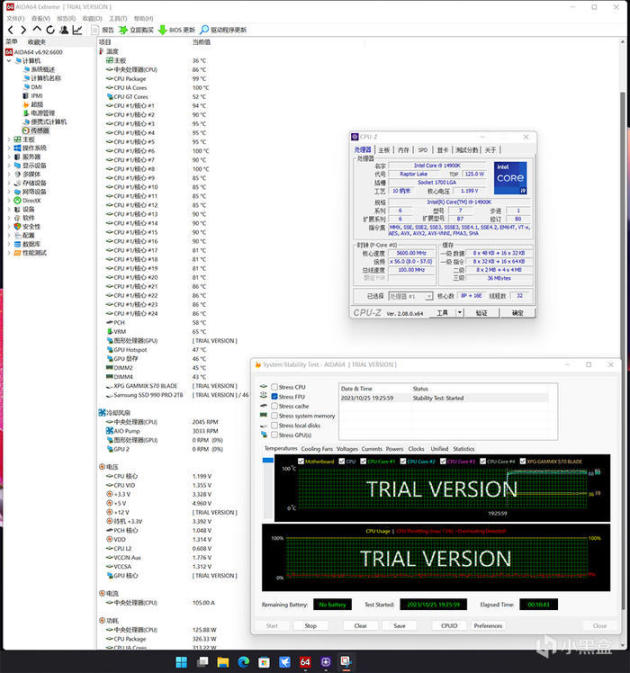
Task: Expand the operating system node with Windows logo
Action: 9,148
